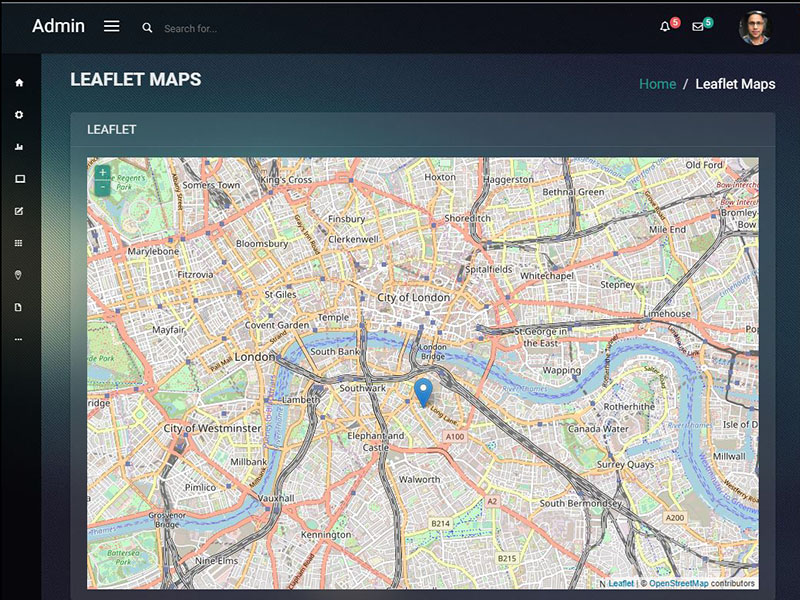Zoom in the map with plus button
Screen dimensions: 800x600
(103, 172)
